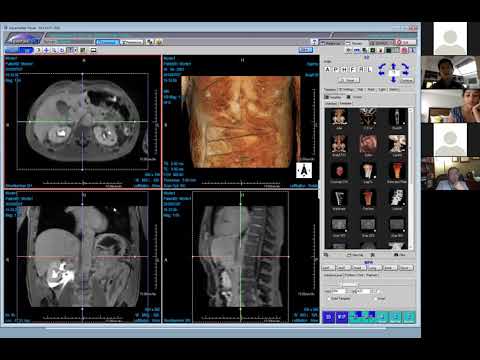The height and width of the screenshot is (360, 480).
Task: Rotate volume right with the right arrow
Action: coord(406,73)
